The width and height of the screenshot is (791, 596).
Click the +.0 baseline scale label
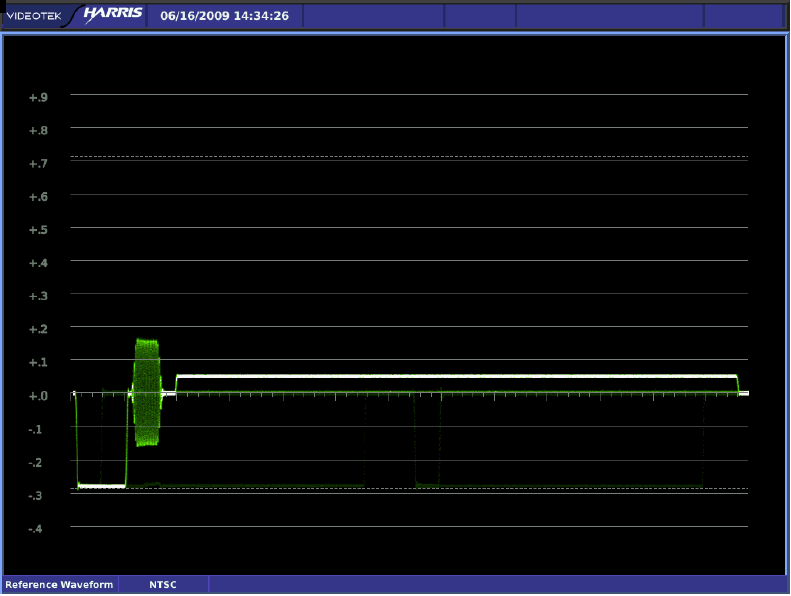[x=38, y=396]
